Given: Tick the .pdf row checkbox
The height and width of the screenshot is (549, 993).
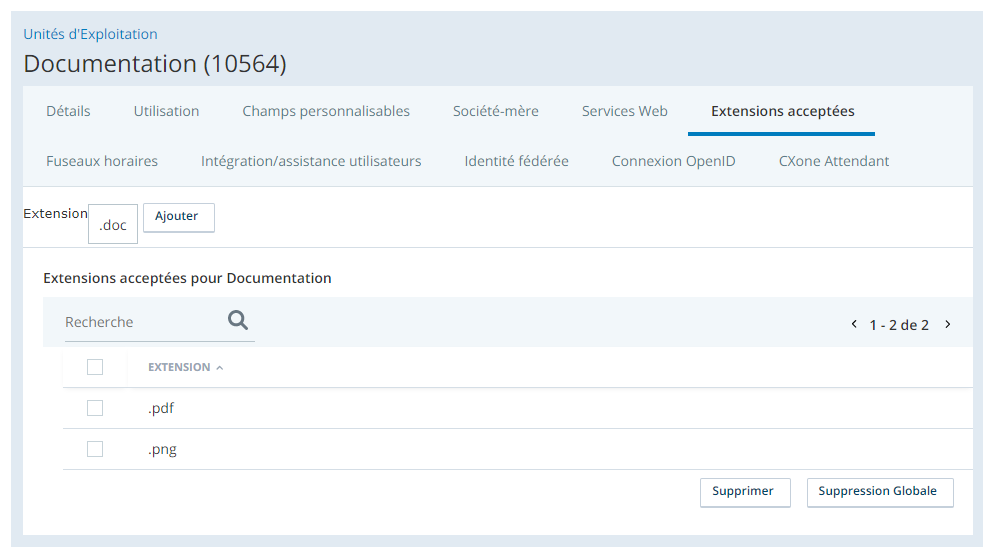Looking at the screenshot, I should click(x=95, y=408).
